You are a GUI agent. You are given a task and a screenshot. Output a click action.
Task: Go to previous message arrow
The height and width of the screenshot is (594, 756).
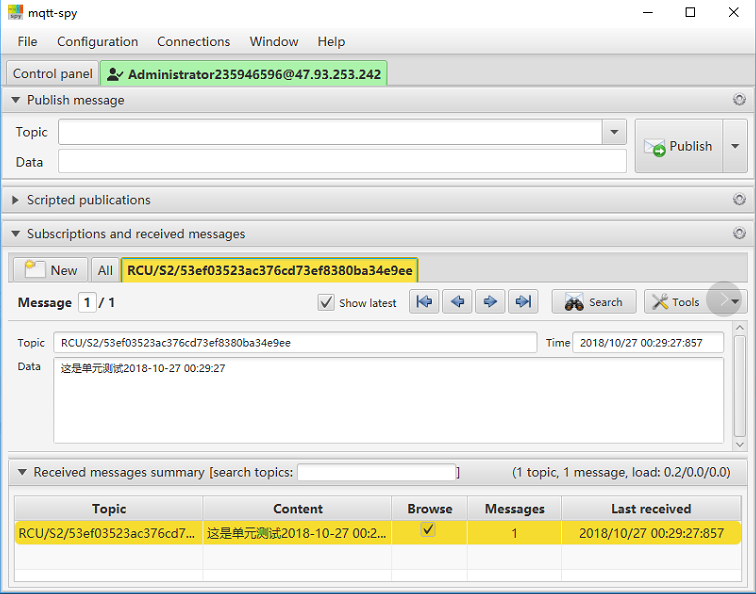click(x=458, y=302)
